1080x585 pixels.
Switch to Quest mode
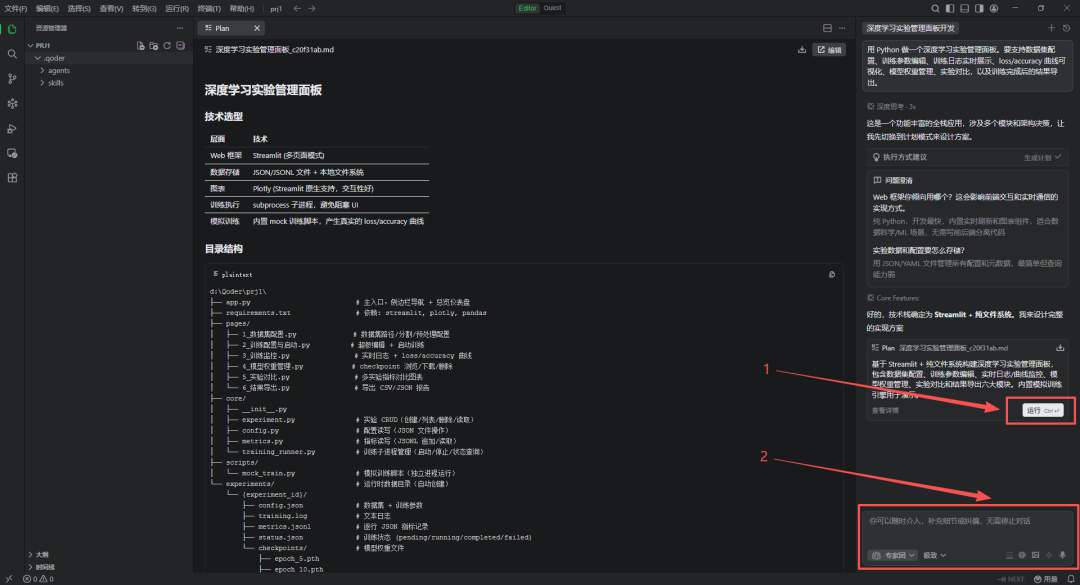552,8
